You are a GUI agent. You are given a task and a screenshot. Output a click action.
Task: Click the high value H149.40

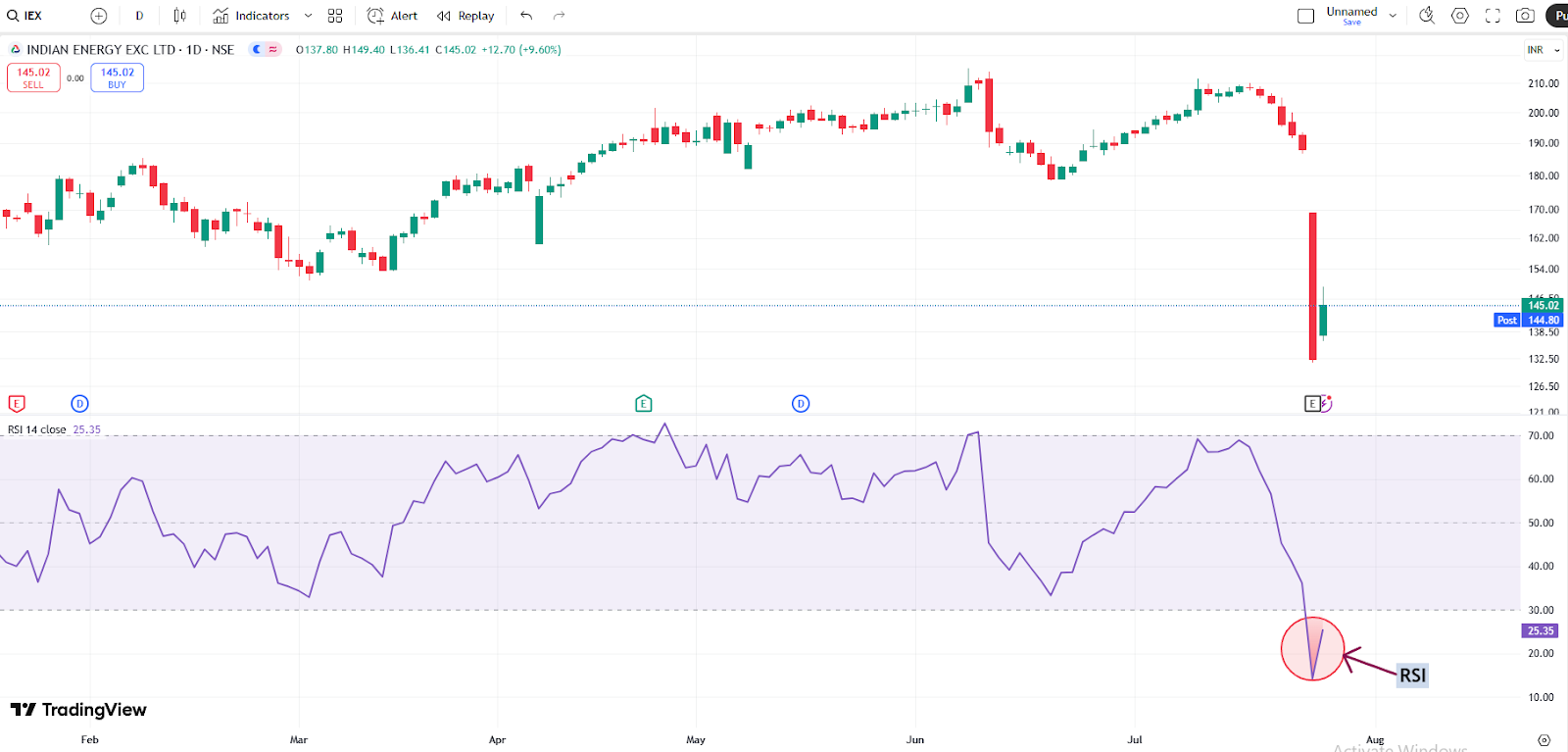pyautogui.click(x=364, y=50)
